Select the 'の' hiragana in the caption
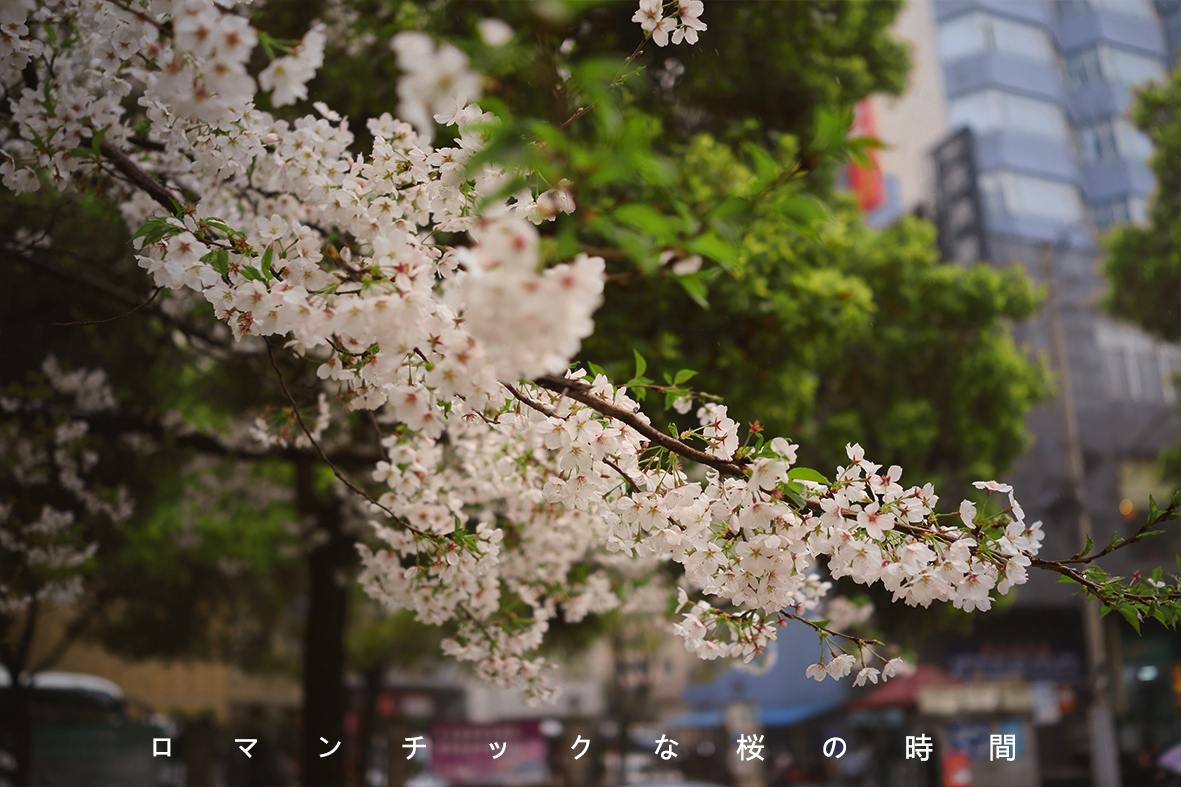 [x=834, y=747]
